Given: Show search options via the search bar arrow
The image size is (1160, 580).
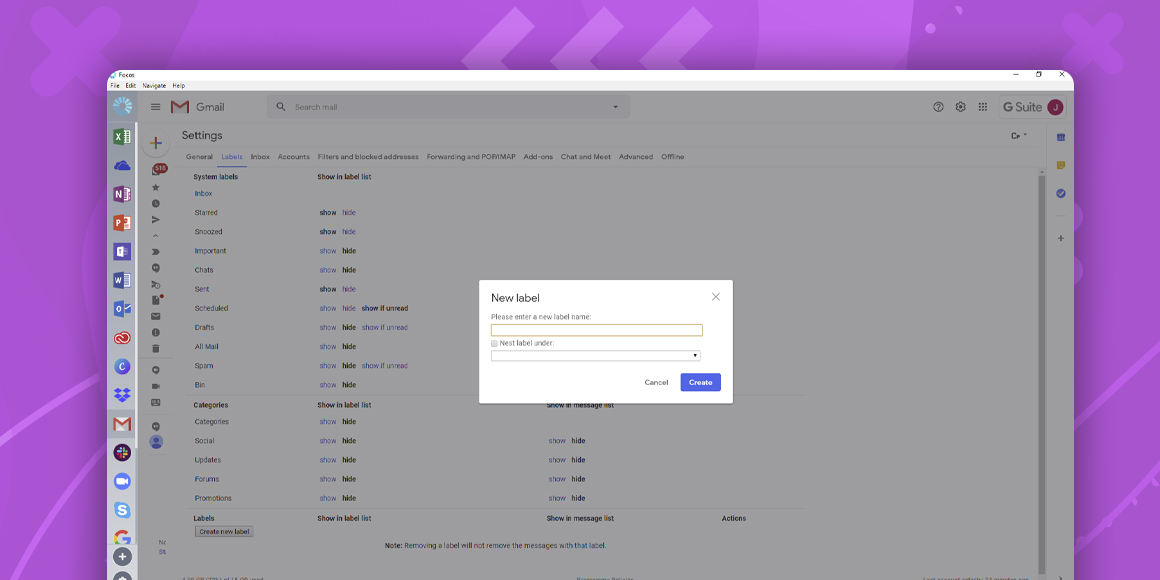Looking at the screenshot, I should tap(615, 107).
